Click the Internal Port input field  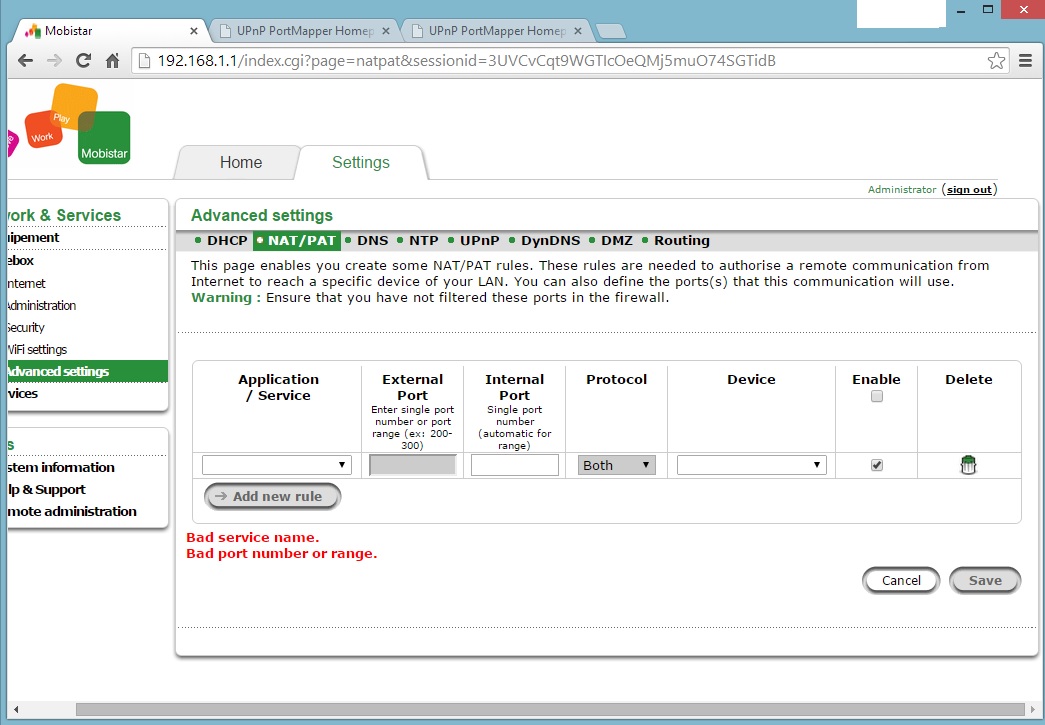click(x=515, y=464)
